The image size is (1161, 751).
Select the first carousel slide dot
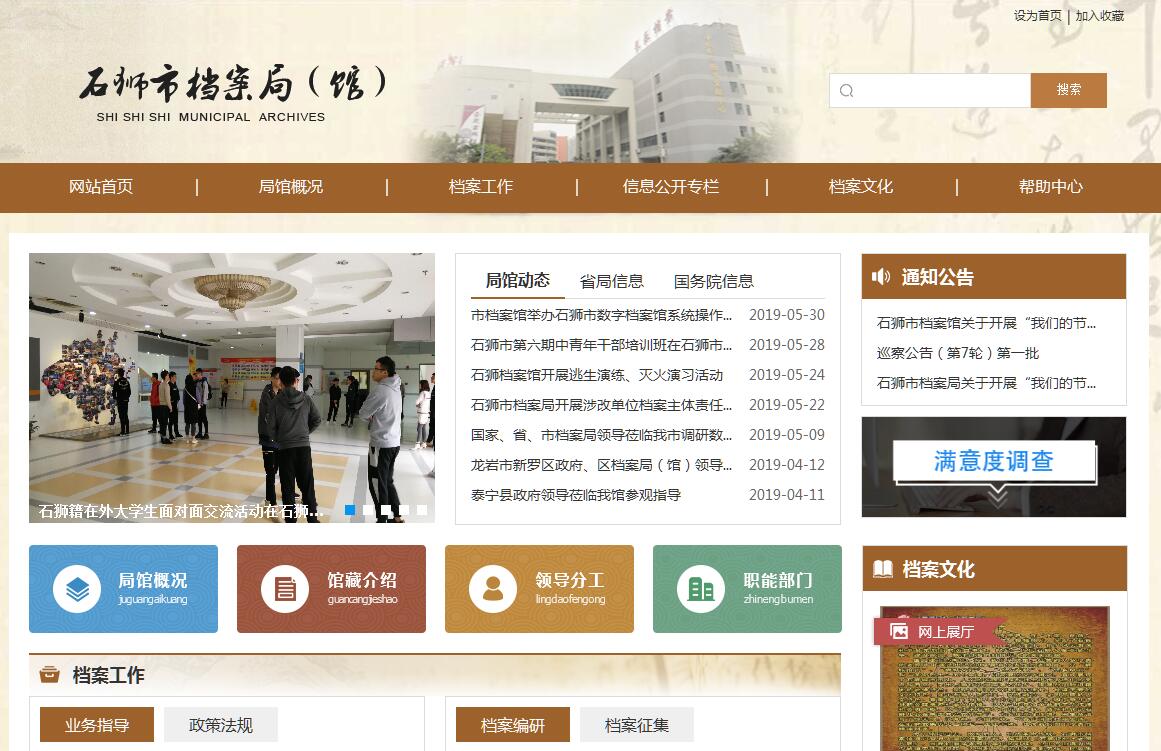tap(350, 510)
